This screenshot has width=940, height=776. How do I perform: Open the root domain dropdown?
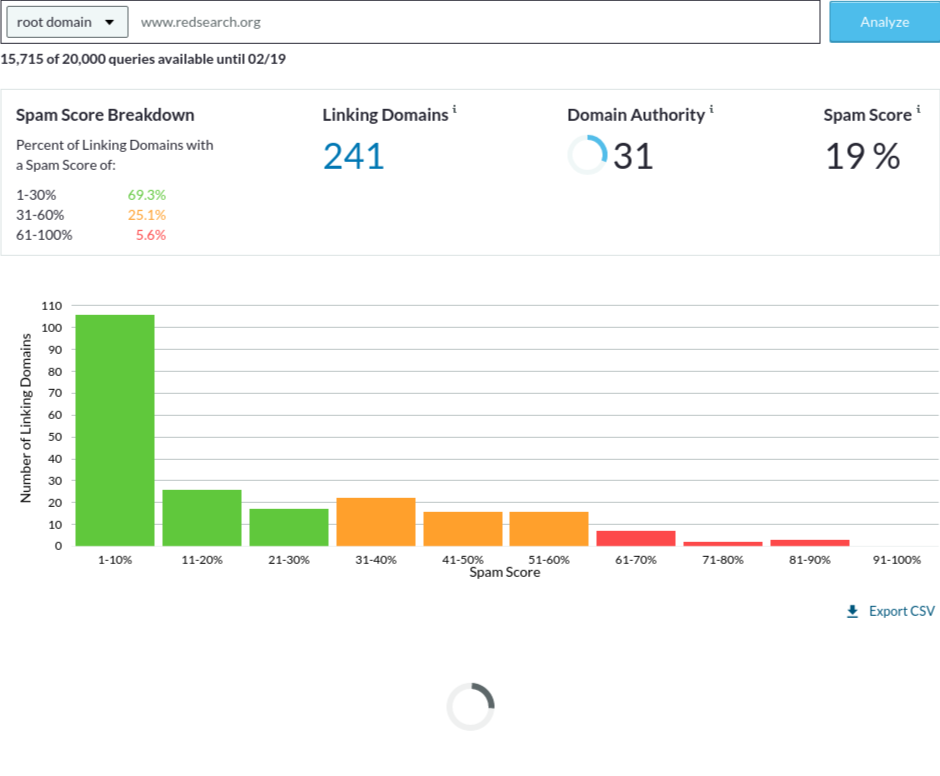[x=67, y=22]
